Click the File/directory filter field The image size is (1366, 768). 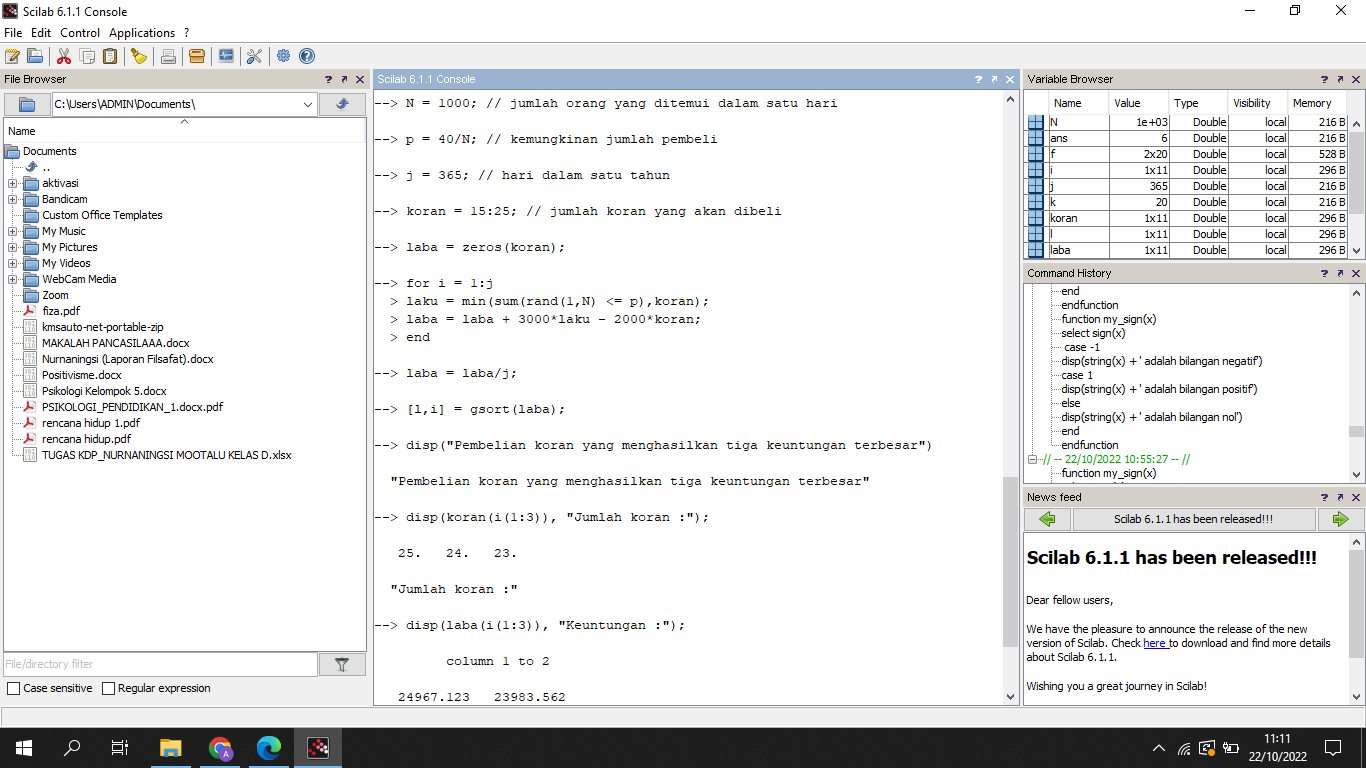pyautogui.click(x=160, y=664)
